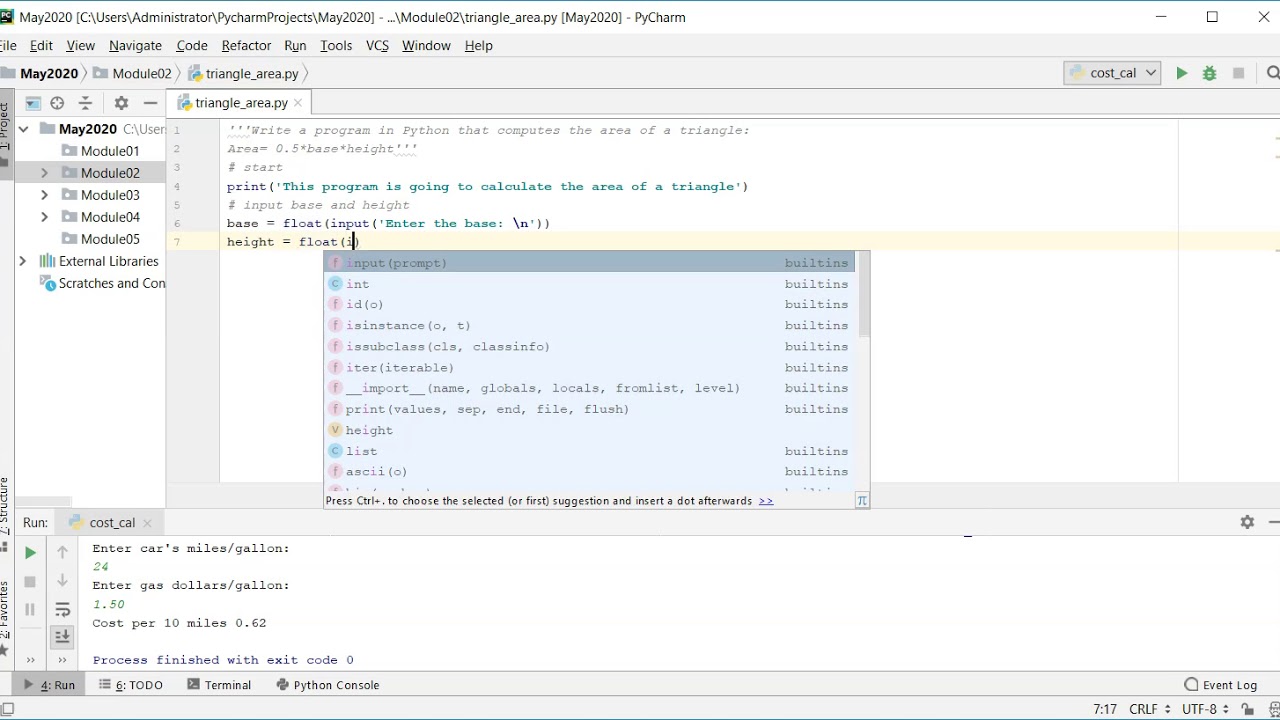Open the Code menu
Screen dimensions: 1280x720
192,45
